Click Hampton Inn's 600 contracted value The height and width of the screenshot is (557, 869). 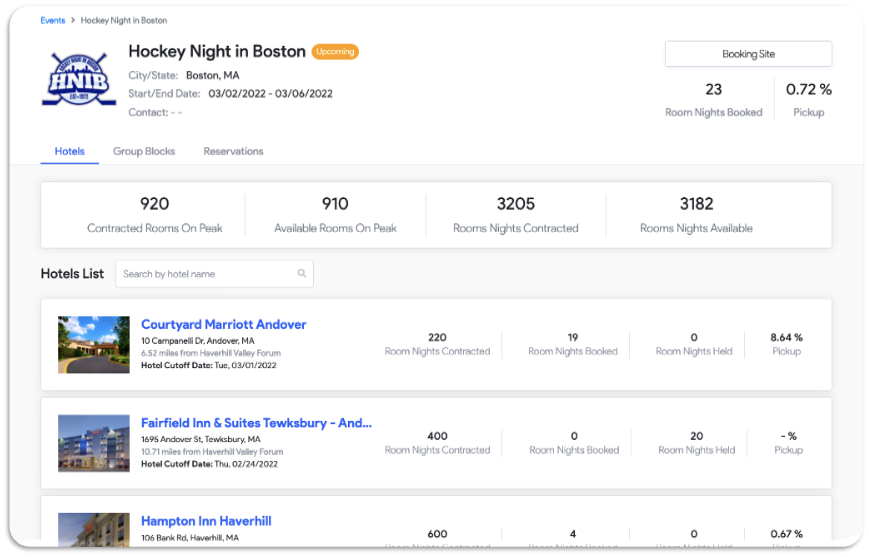click(x=437, y=534)
